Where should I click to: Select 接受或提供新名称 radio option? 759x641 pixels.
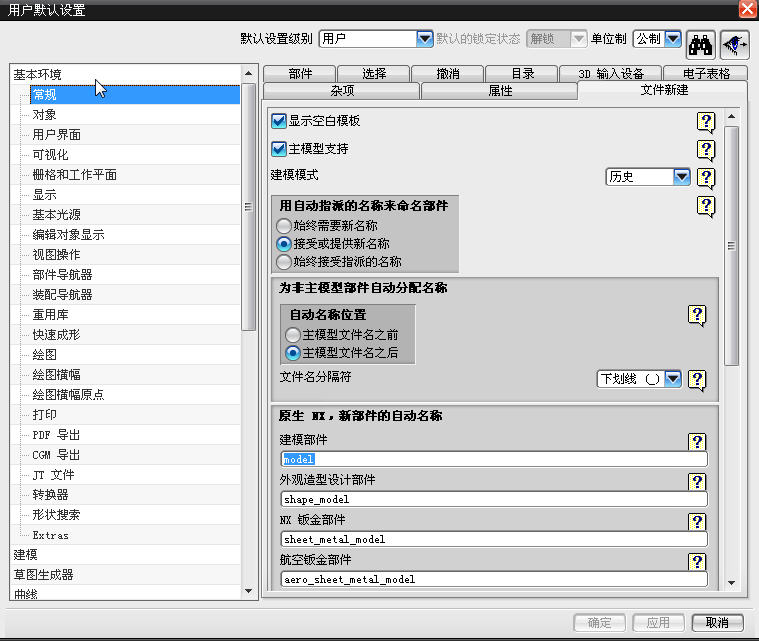coord(284,244)
